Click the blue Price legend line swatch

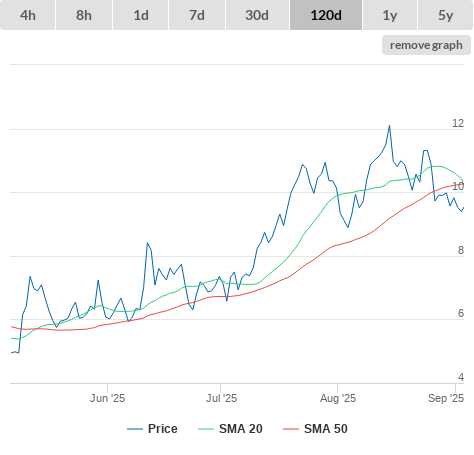(135, 429)
